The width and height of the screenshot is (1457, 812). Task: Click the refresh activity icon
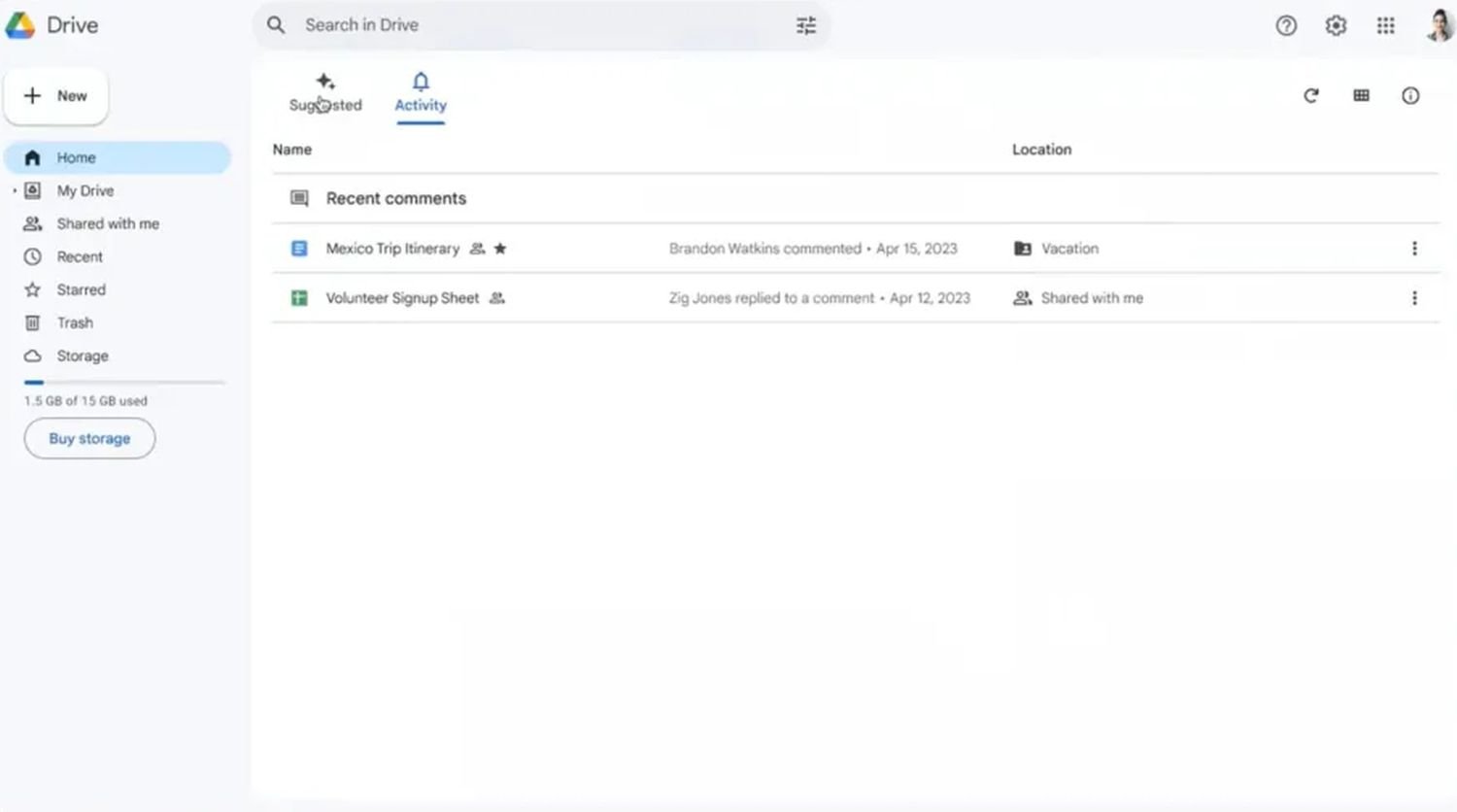click(1310, 95)
